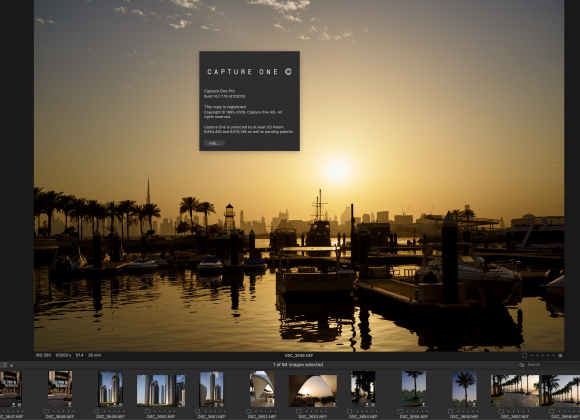Screen dimensions: 580x420
Task: Set rating on the dots under DSC_3653
Action: coord(316,411)
